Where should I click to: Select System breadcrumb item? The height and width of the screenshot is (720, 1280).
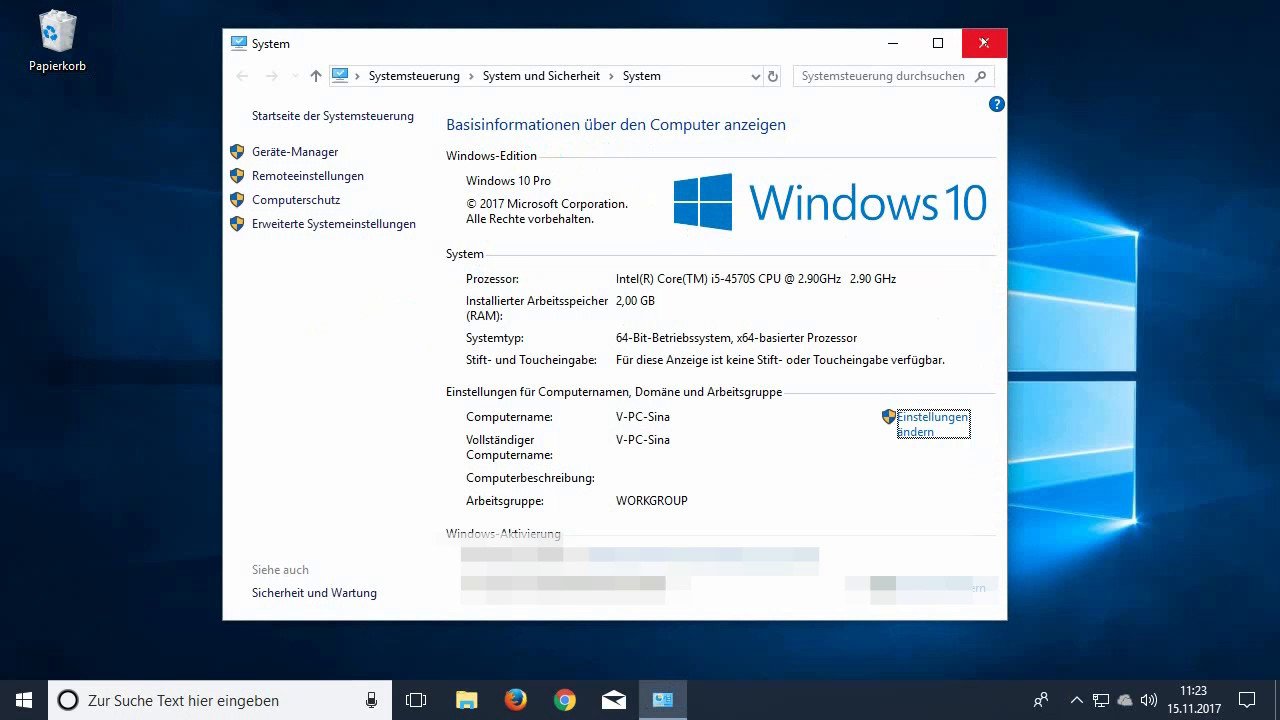point(641,76)
